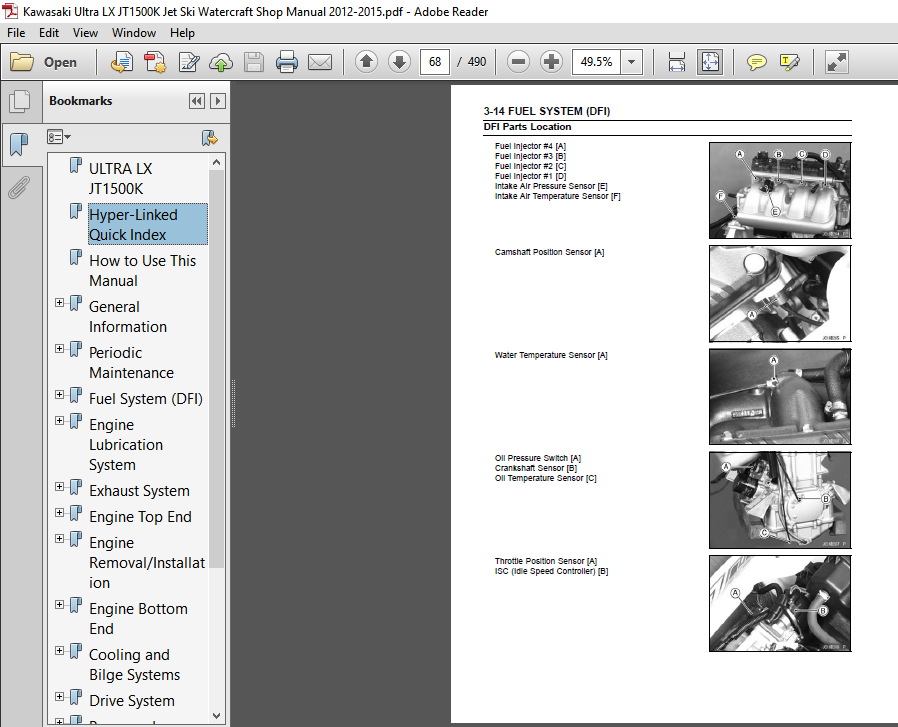Click the page number field showing 68
898x727 pixels.
(x=435, y=62)
